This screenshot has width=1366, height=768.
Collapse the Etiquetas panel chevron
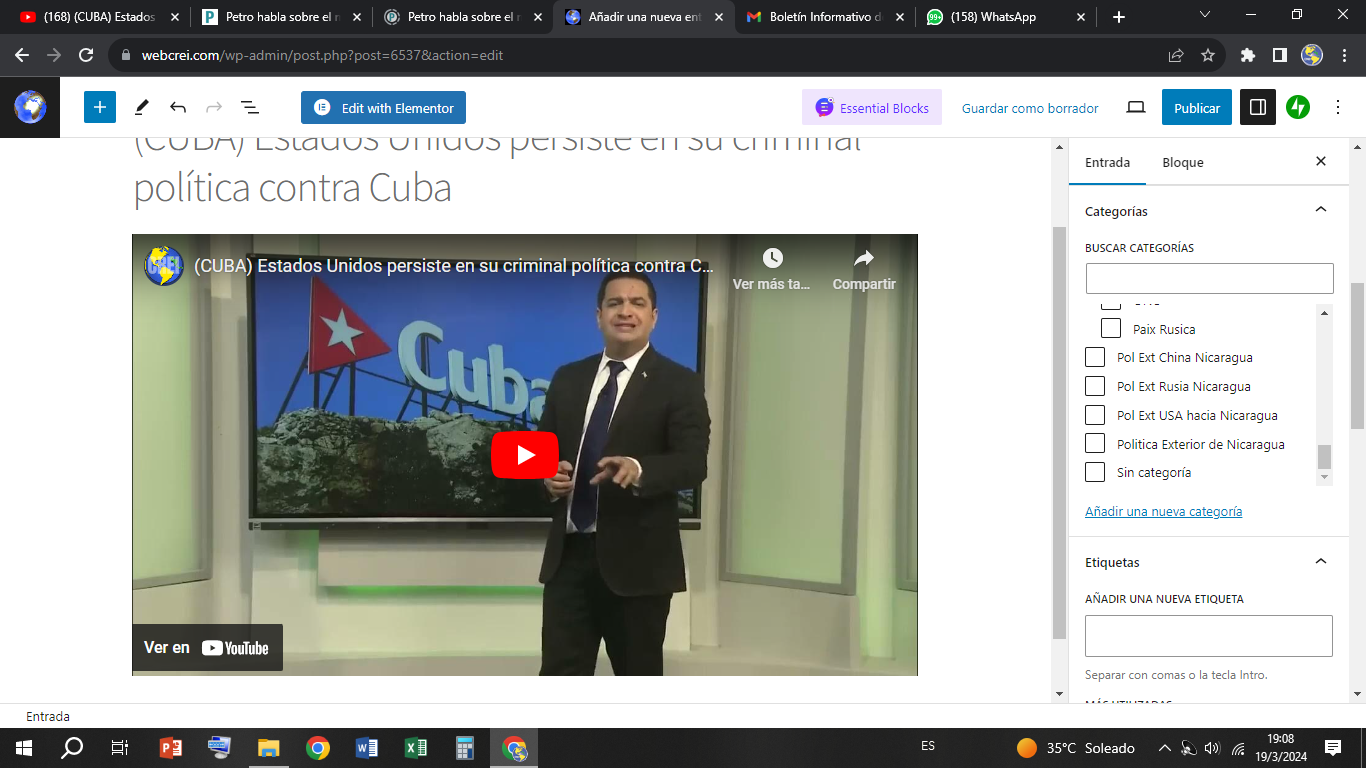[x=1321, y=561]
